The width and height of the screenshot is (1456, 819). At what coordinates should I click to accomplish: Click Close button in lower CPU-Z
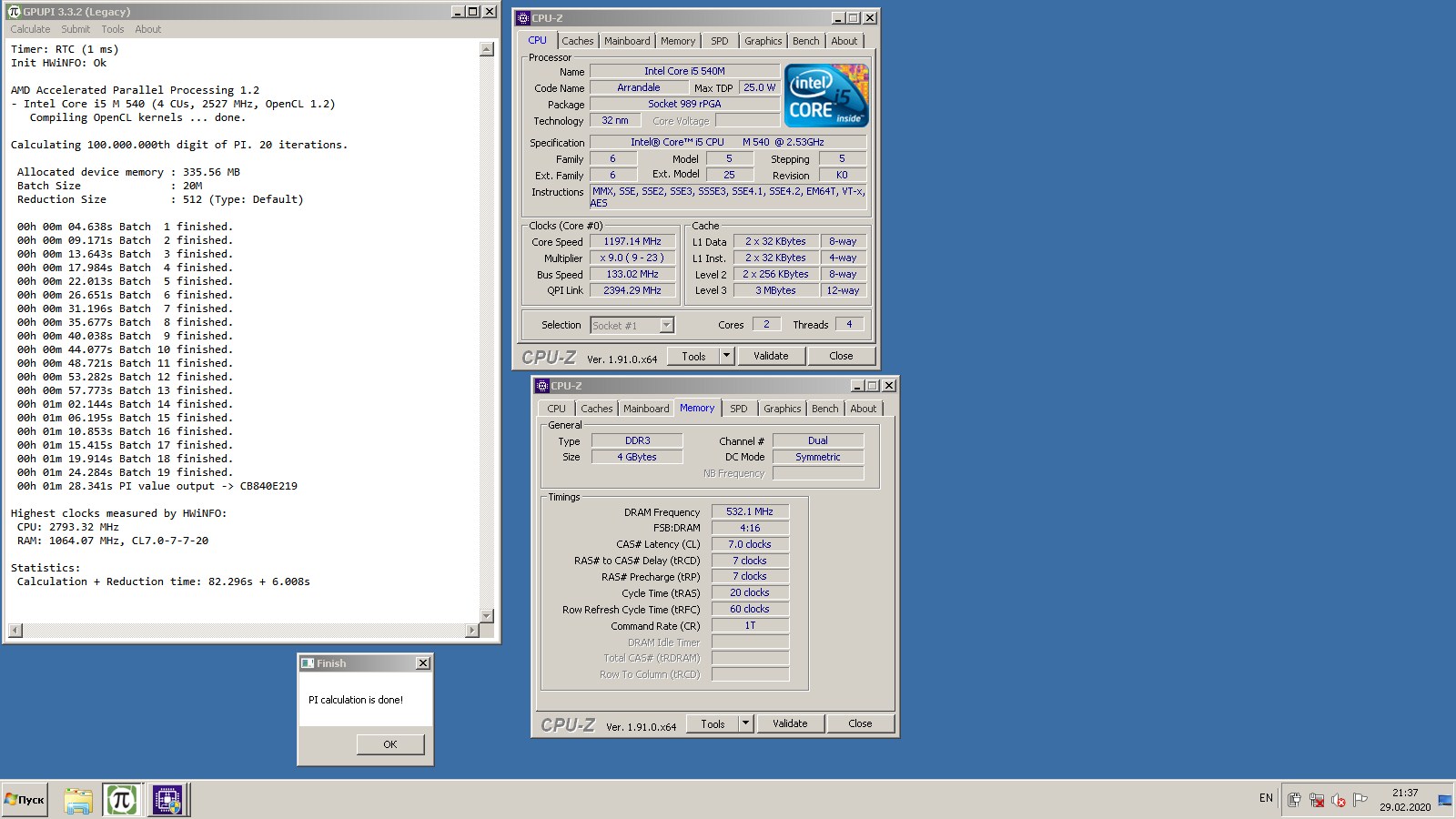click(860, 723)
